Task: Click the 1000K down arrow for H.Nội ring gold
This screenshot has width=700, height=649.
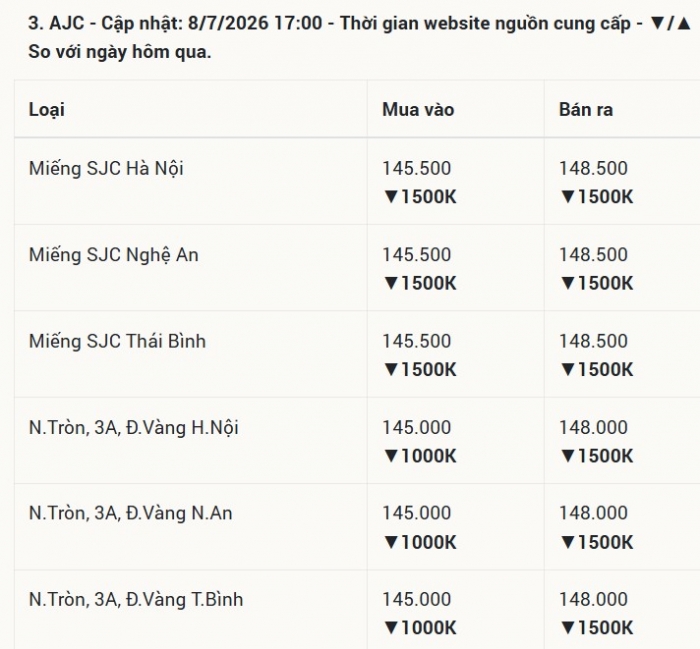Action: [391, 456]
